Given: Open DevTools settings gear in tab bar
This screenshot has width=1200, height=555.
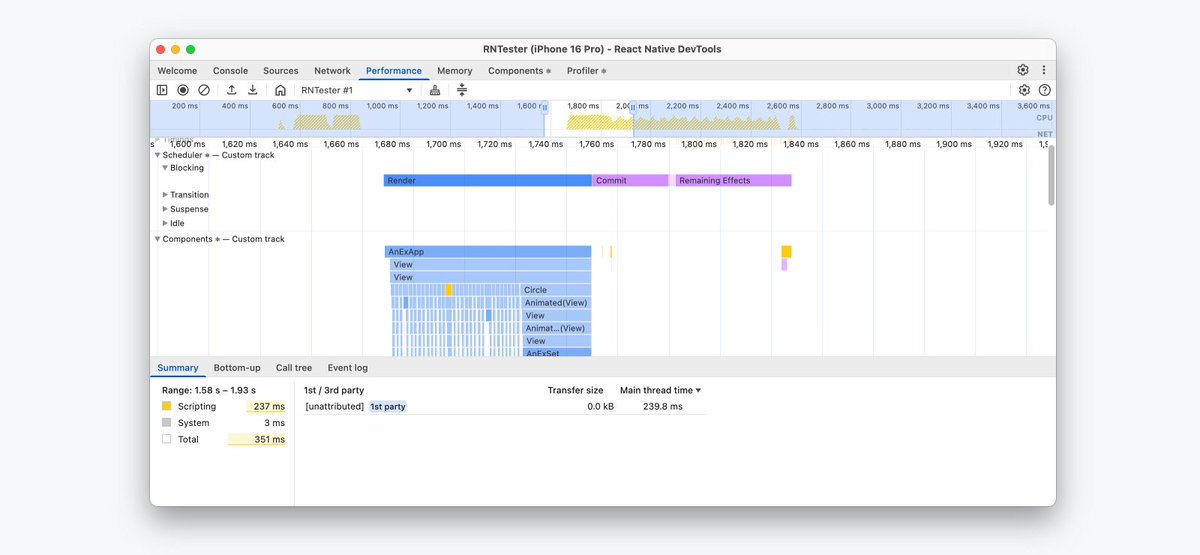Looking at the screenshot, I should point(1023,70).
